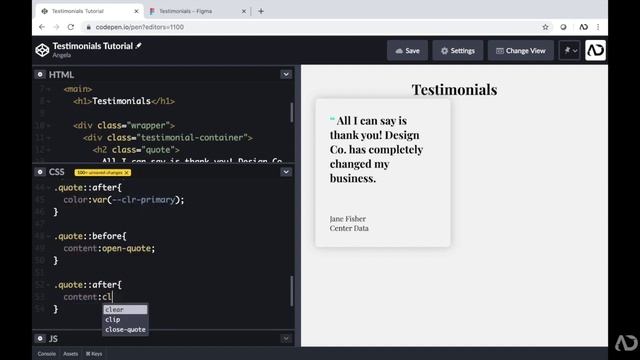Click the JS panel title
This screenshot has width=640, height=360.
pos(53,338)
